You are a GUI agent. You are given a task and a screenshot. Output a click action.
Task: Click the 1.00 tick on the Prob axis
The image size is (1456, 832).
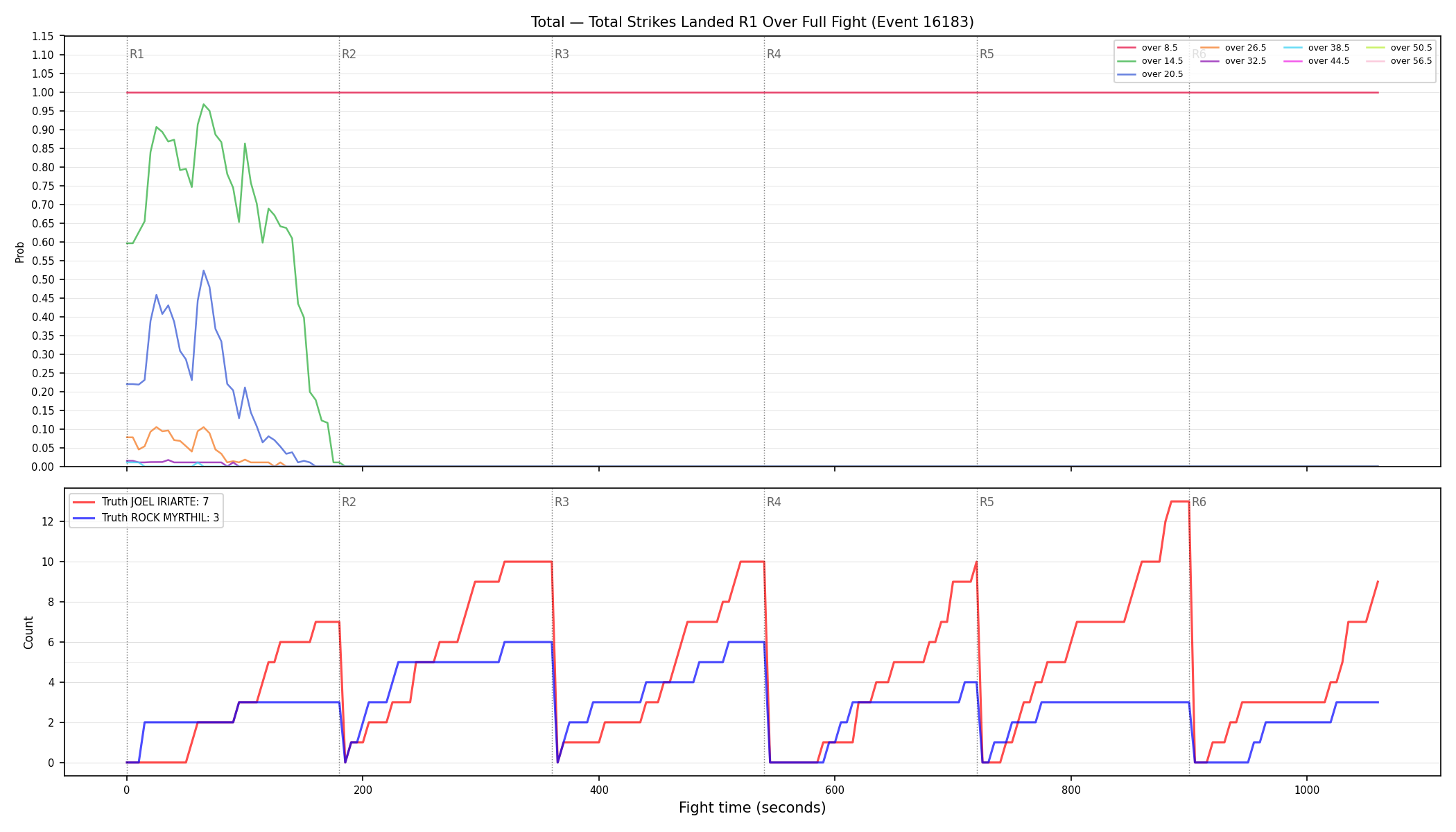(x=43, y=92)
